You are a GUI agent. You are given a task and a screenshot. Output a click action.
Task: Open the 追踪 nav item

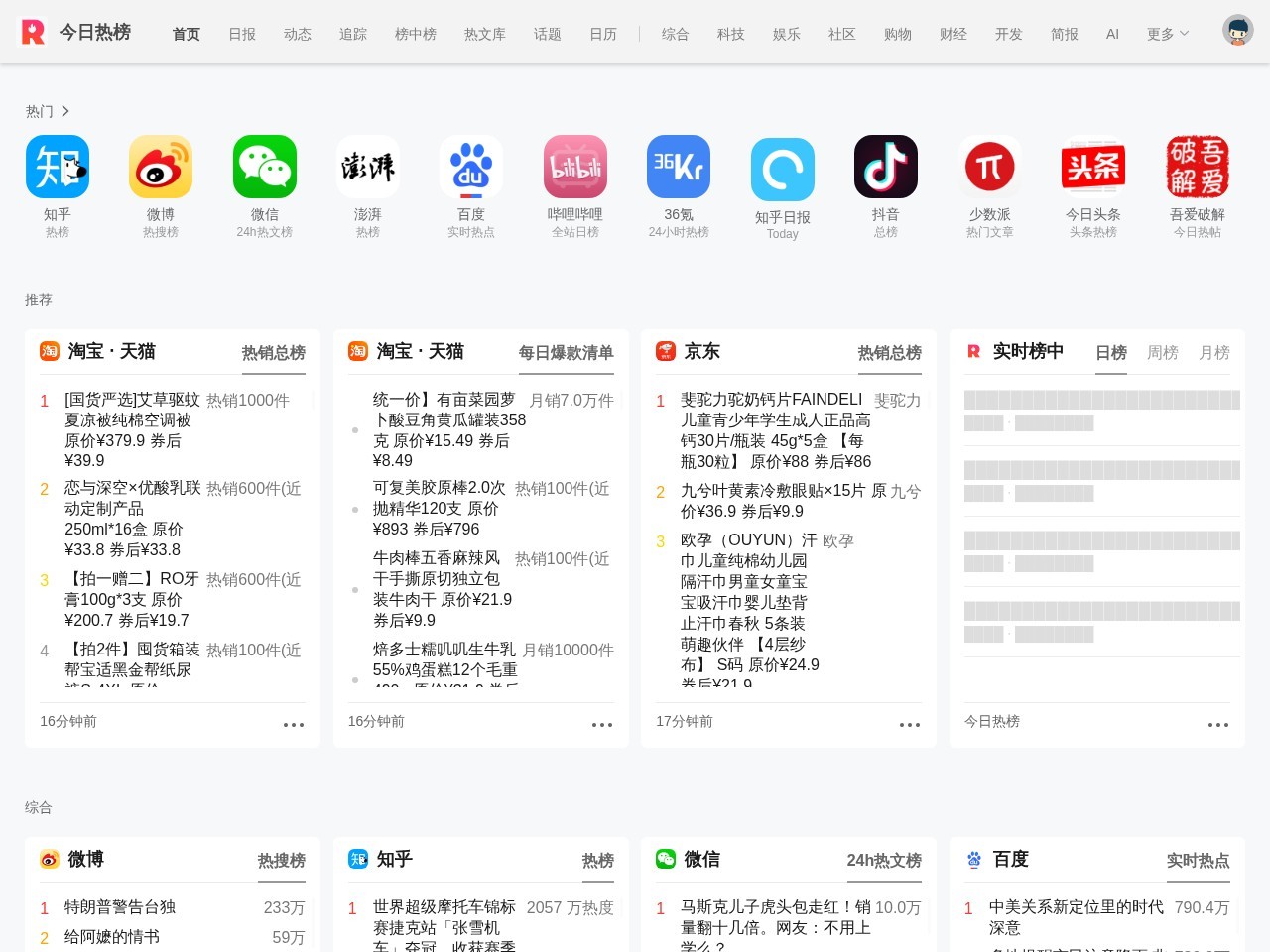[x=353, y=34]
